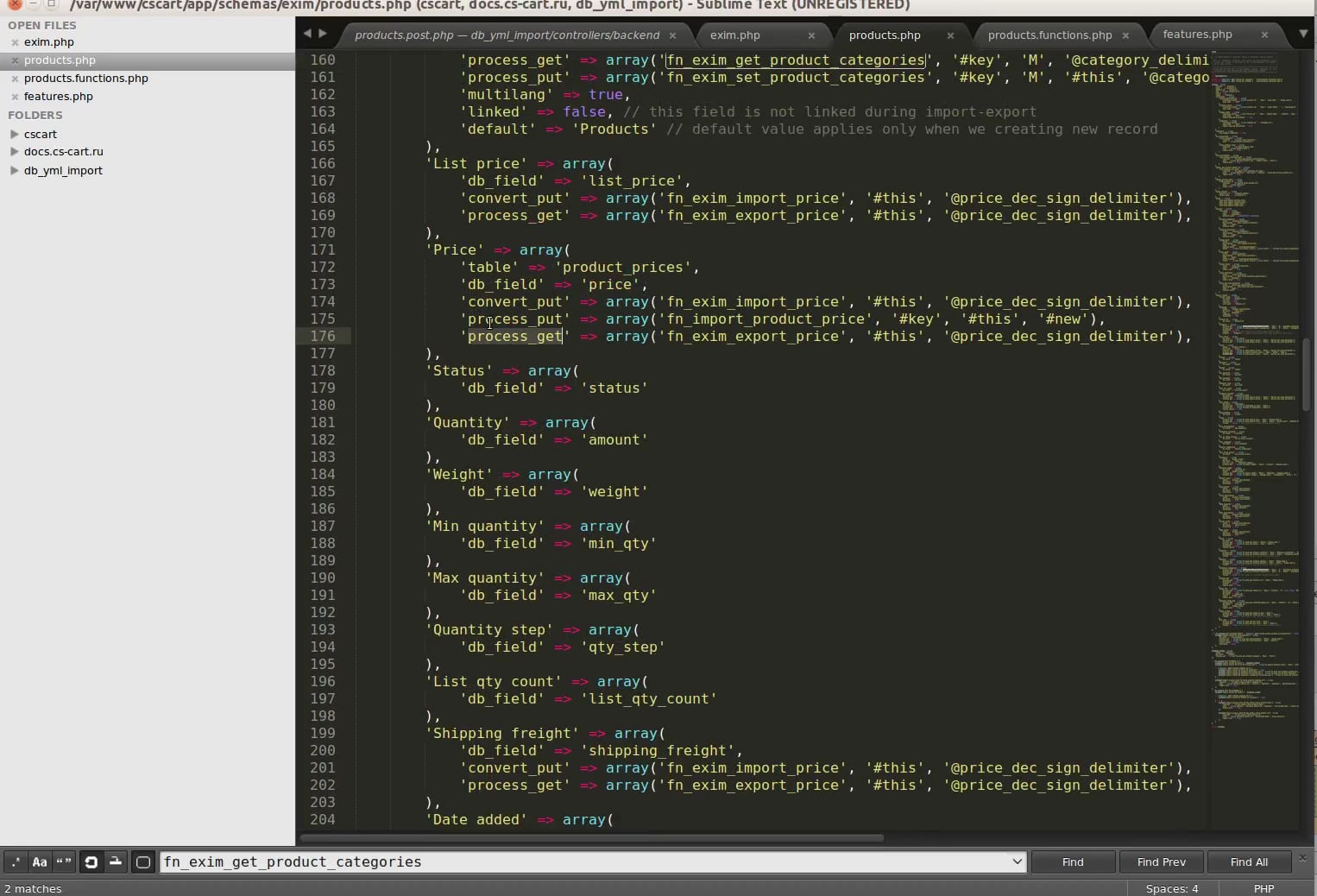Expand the db_yml_import folder

(x=14, y=170)
